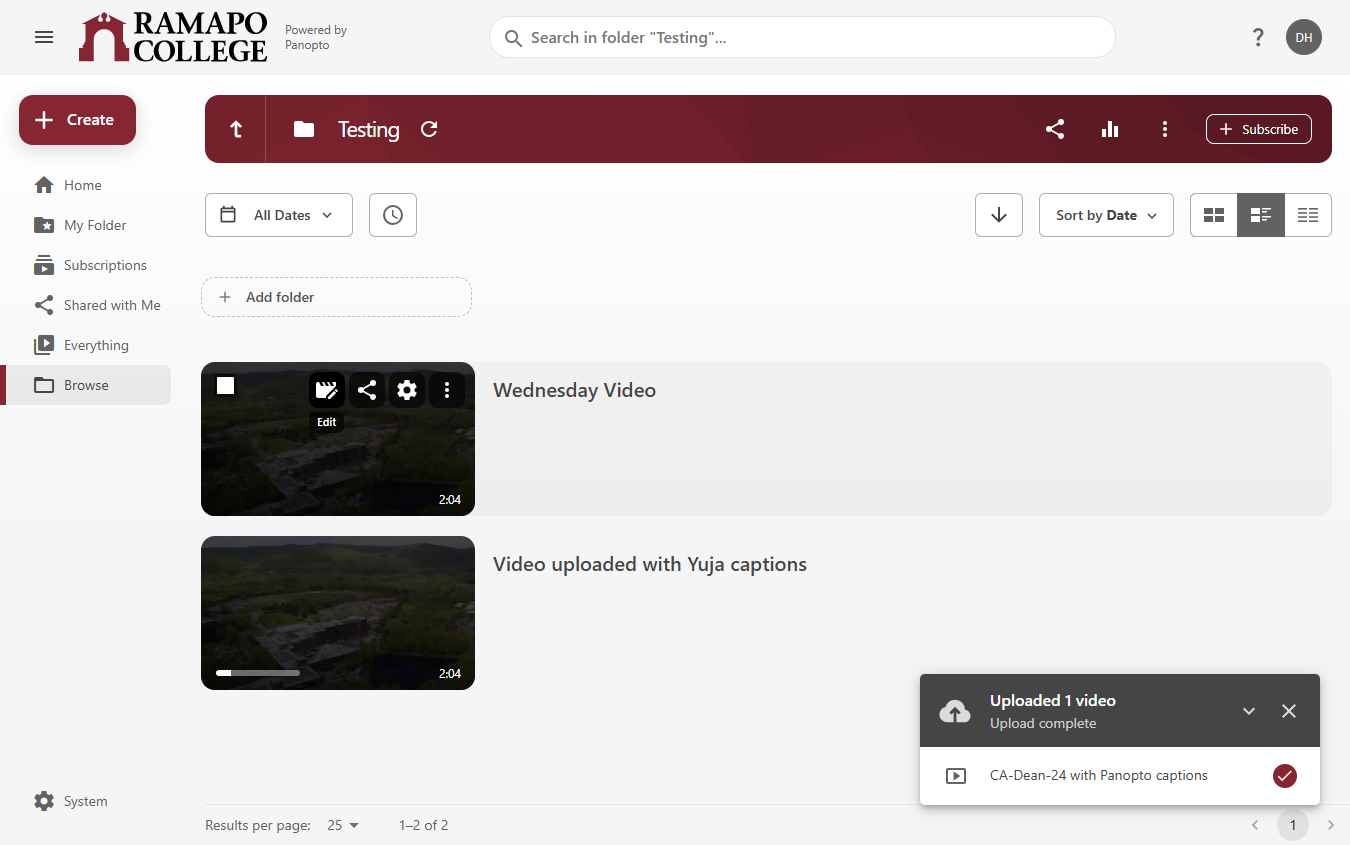Click the Yuja captions video progress bar
The width and height of the screenshot is (1350, 845).
(x=258, y=673)
